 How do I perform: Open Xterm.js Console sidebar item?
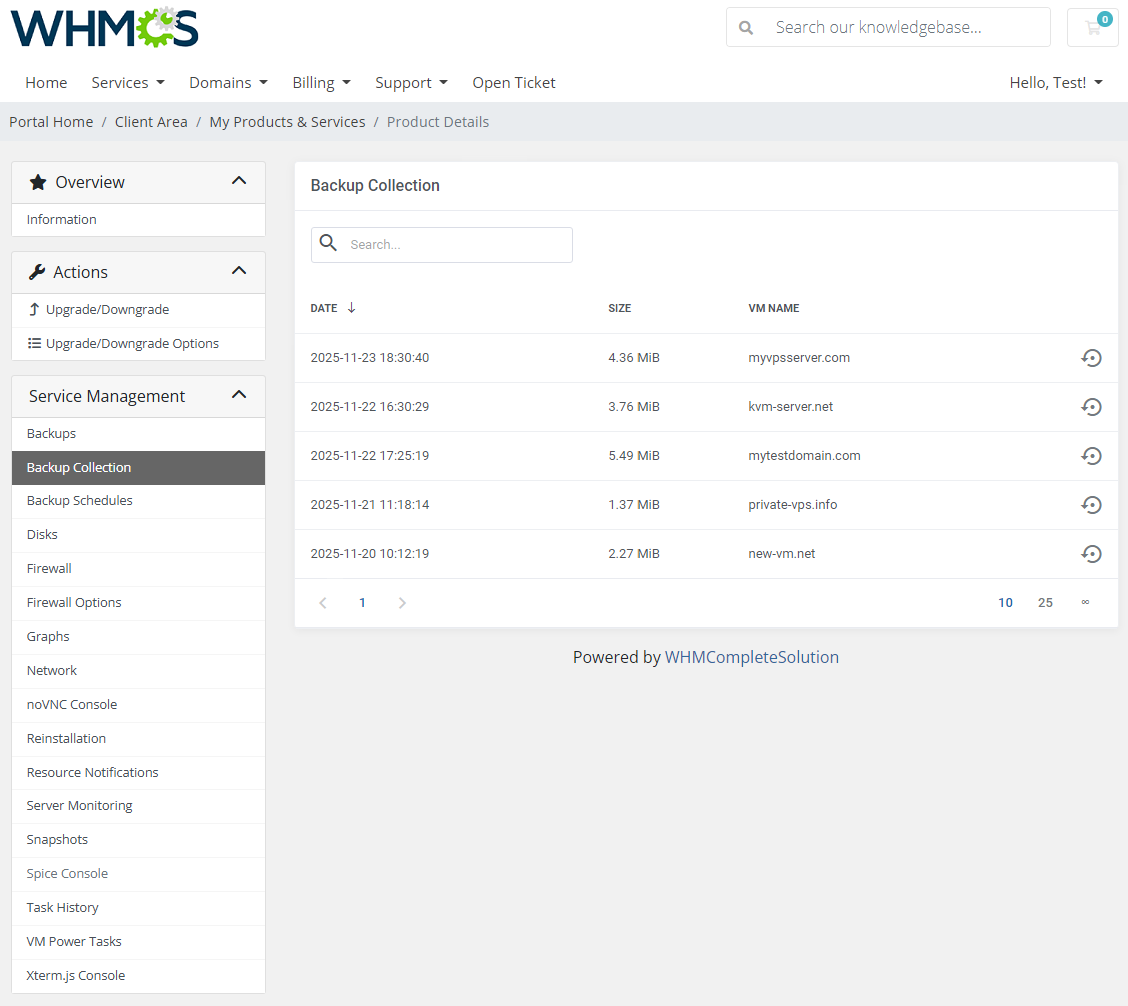tap(138, 976)
